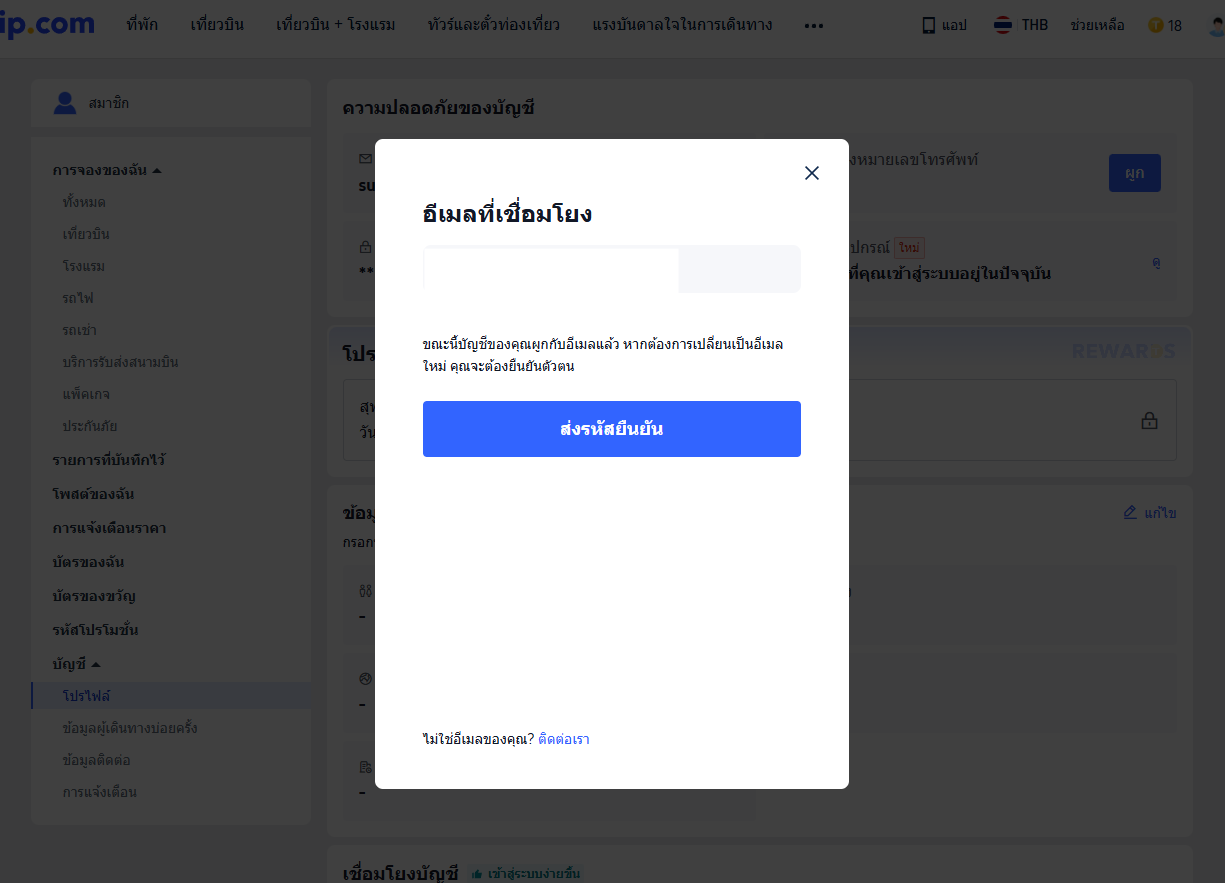Click the mobile app icon
The image size is (1225, 883).
[x=929, y=25]
